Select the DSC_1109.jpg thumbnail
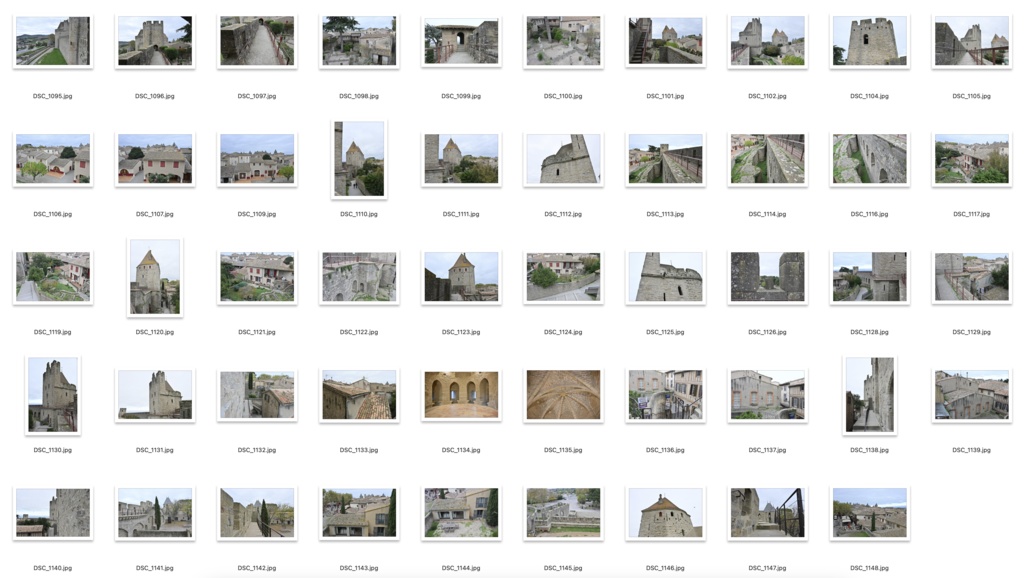Screen dimensions: 1024x578 [x=257, y=159]
